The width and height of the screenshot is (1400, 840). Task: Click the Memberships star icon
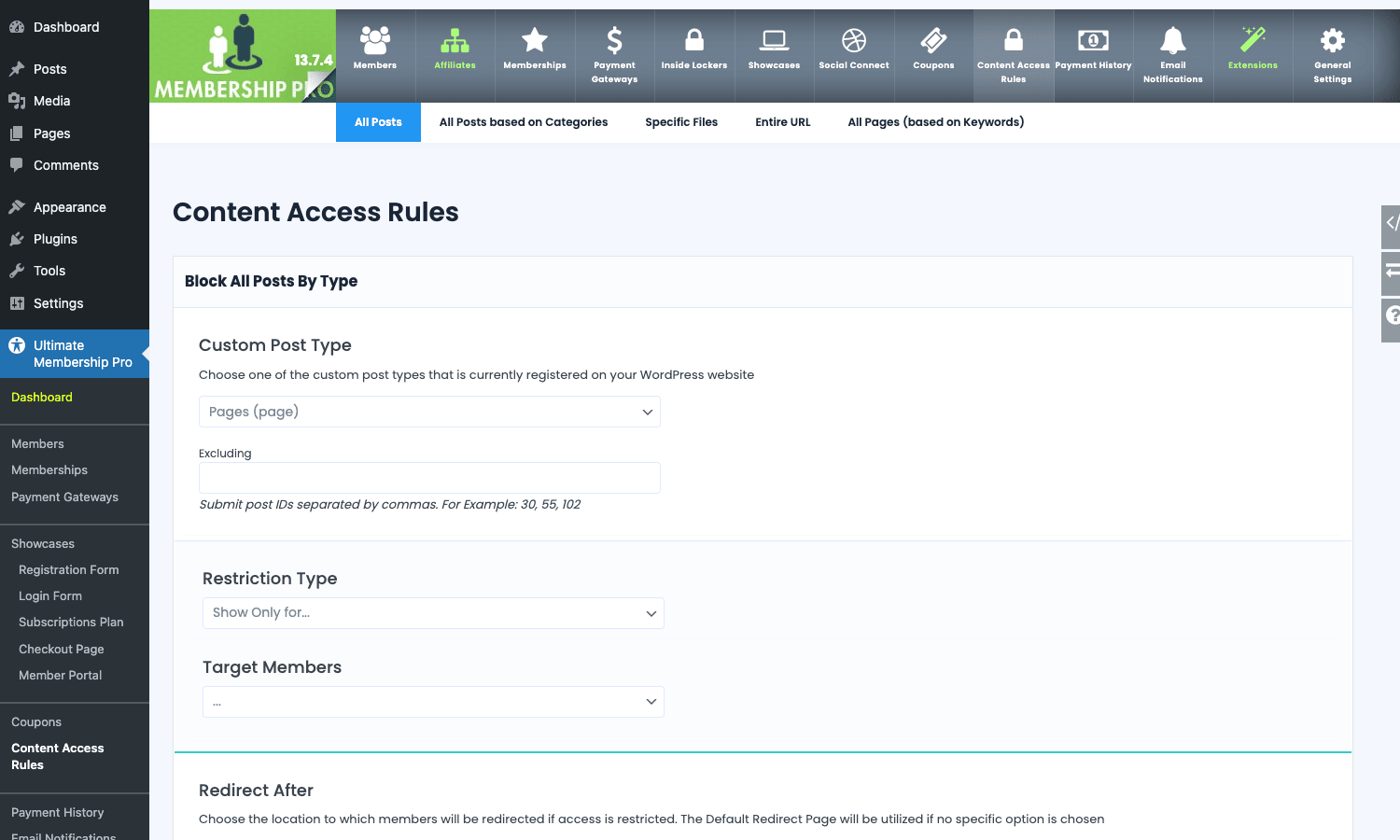pyautogui.click(x=535, y=40)
